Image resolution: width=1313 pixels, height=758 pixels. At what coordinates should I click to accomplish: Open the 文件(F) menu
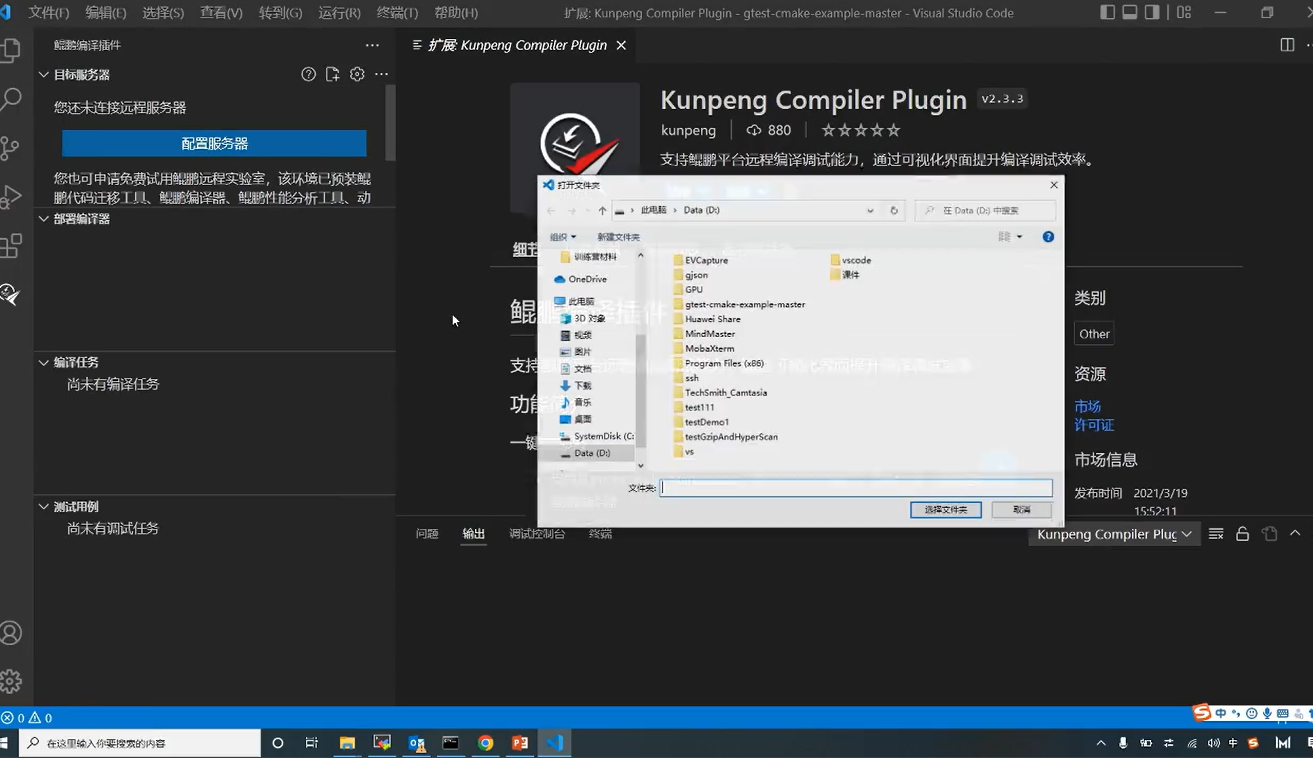(48, 13)
